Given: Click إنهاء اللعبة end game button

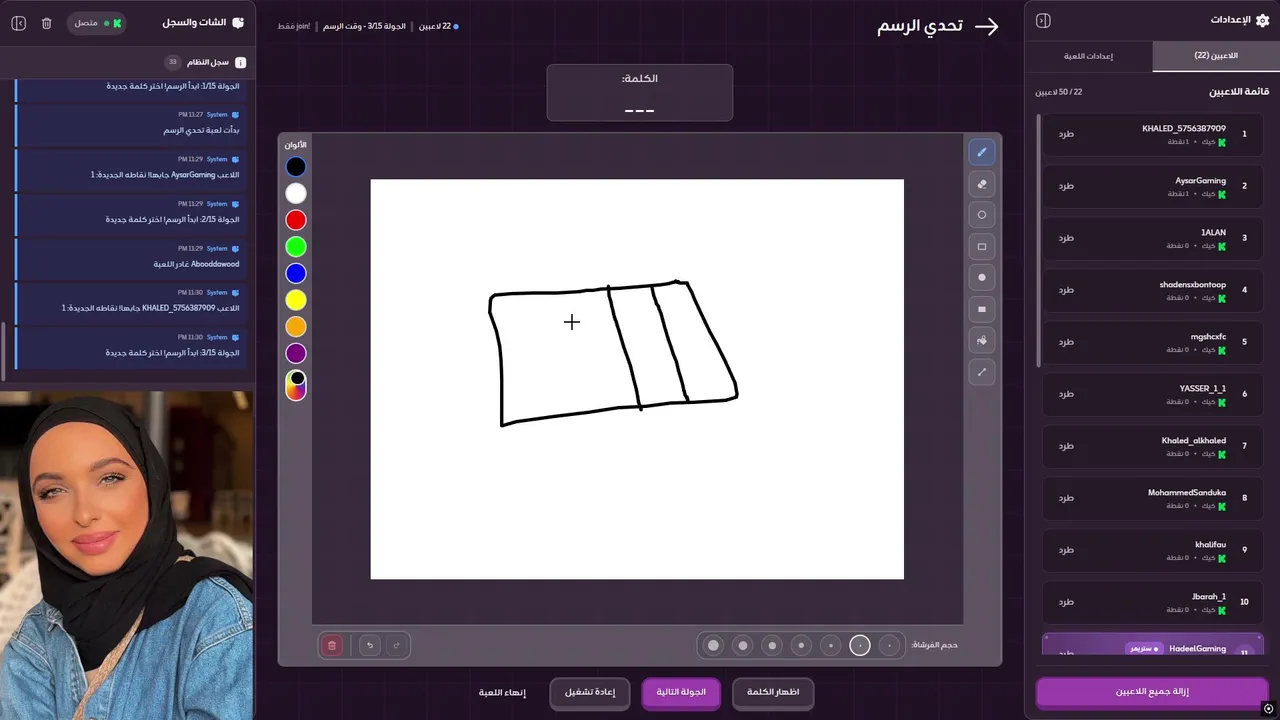Looking at the screenshot, I should pyautogui.click(x=502, y=692).
